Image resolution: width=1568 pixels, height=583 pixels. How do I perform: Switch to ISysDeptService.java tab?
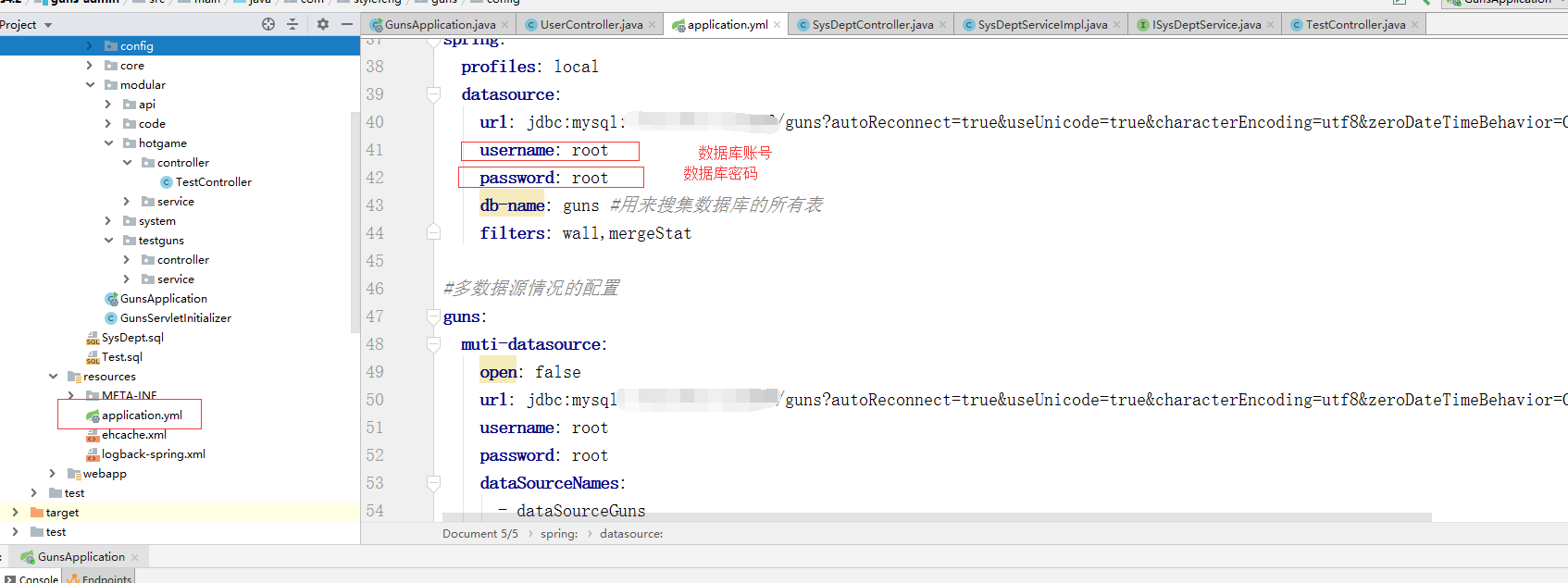(1206, 25)
